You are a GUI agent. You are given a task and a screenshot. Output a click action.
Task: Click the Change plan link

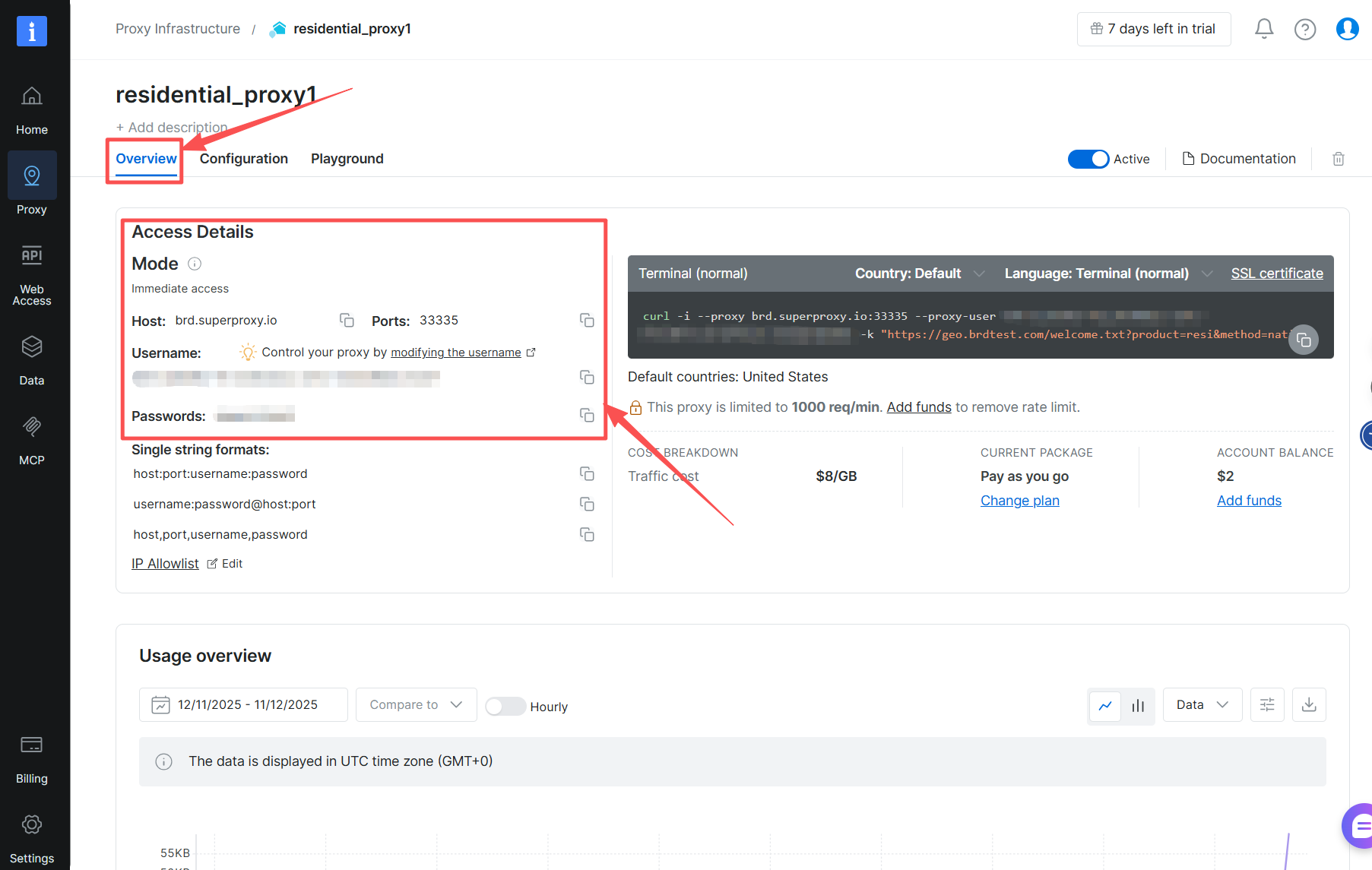1019,501
